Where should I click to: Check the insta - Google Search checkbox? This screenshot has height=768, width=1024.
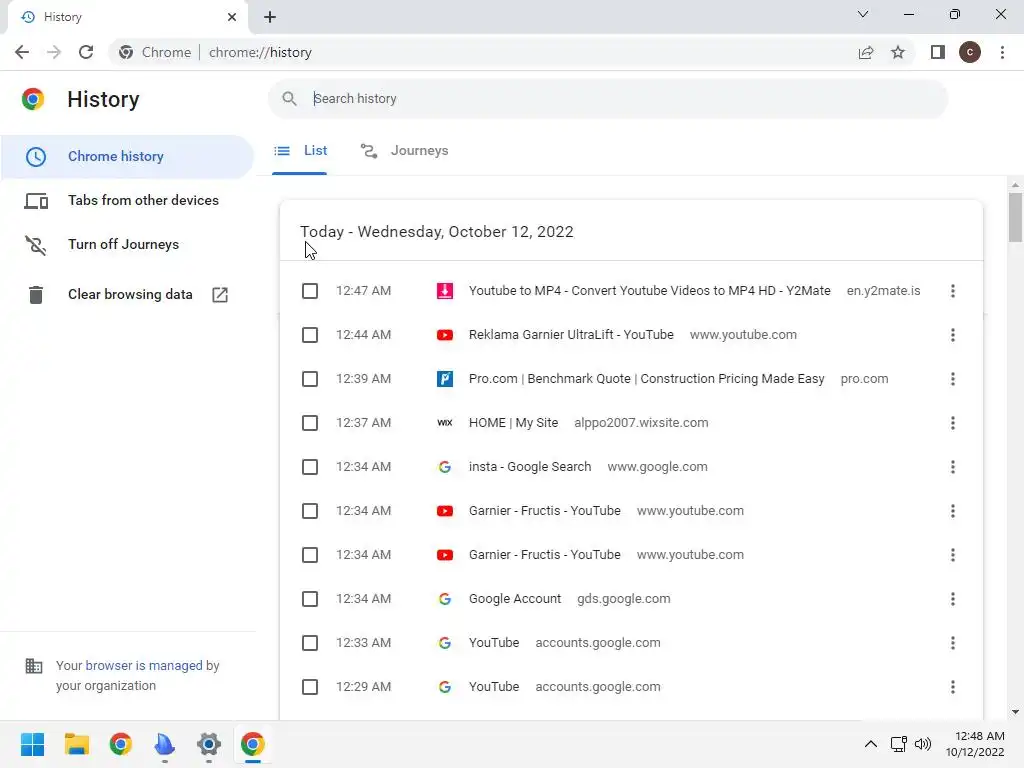(310, 467)
